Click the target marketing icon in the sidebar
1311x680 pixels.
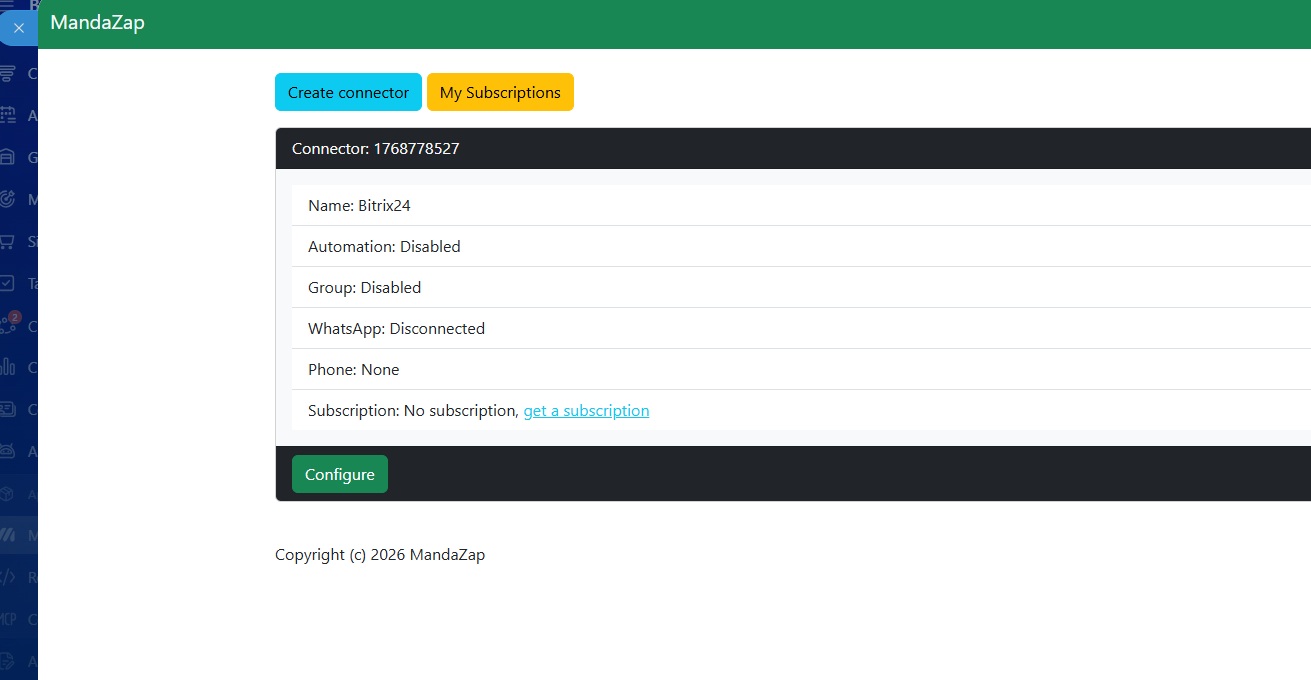pyautogui.click(x=8, y=199)
